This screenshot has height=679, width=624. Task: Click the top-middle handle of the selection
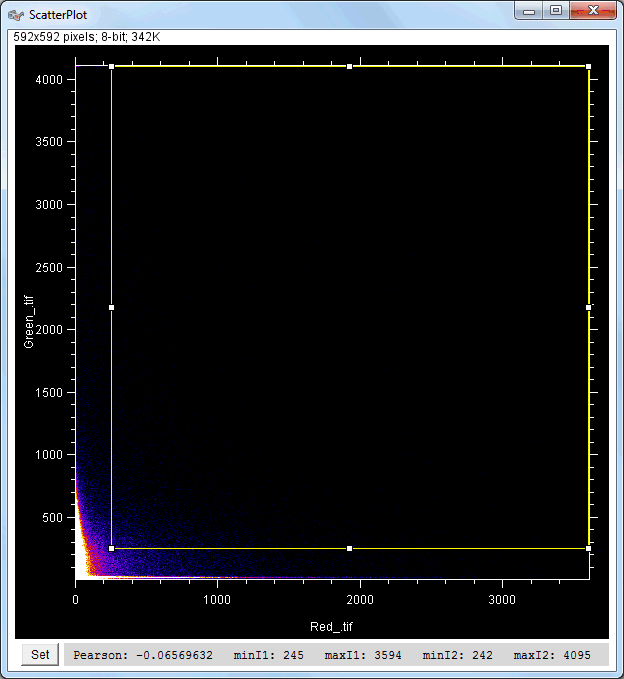click(349, 67)
